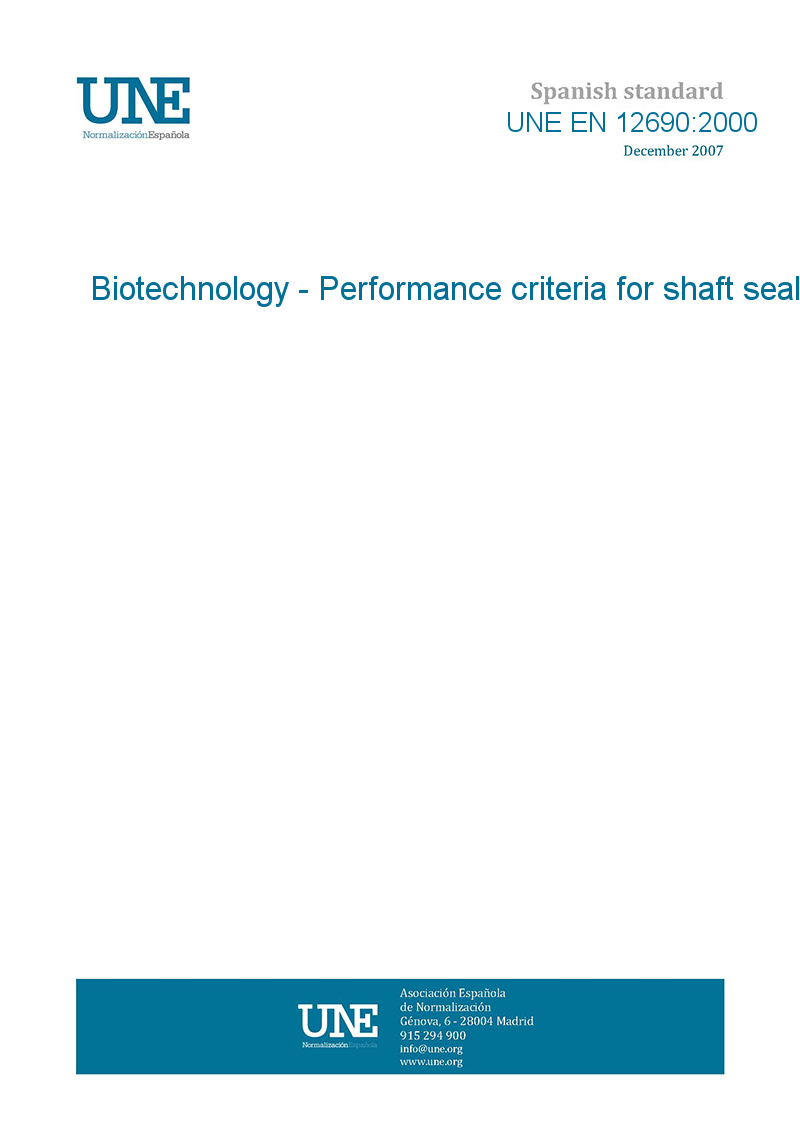800x1131 pixels.
Task: Click the word "standard" in gray heading
Action: click(x=672, y=92)
